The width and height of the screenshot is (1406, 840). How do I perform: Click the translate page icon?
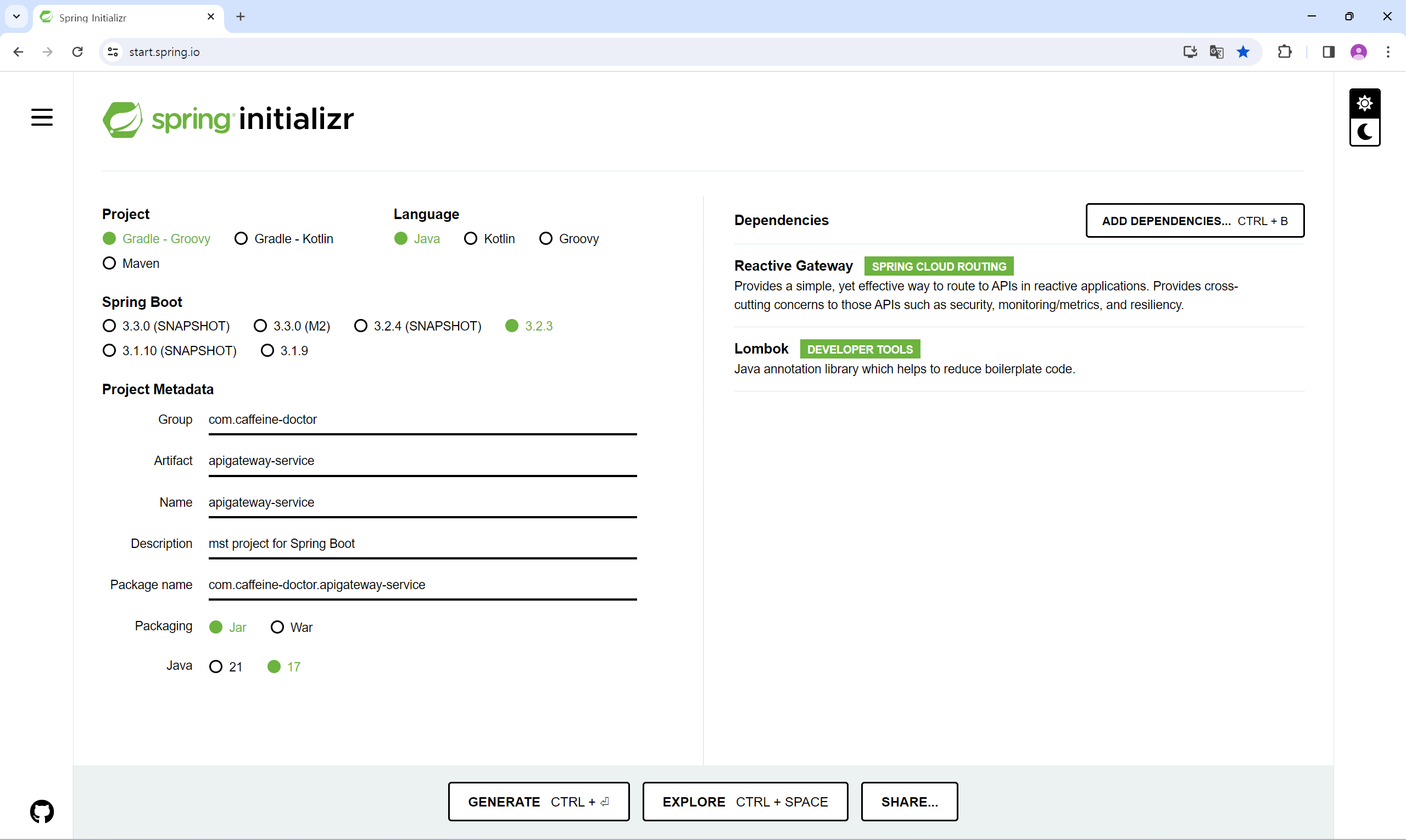pos(1217,52)
